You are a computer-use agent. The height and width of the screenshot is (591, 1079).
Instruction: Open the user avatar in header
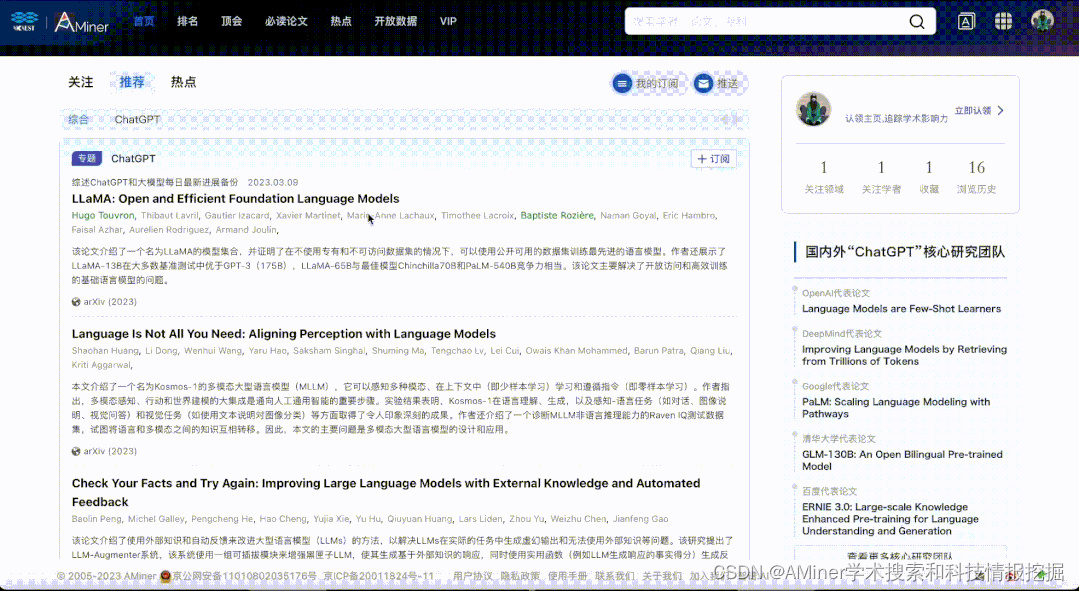[1042, 21]
